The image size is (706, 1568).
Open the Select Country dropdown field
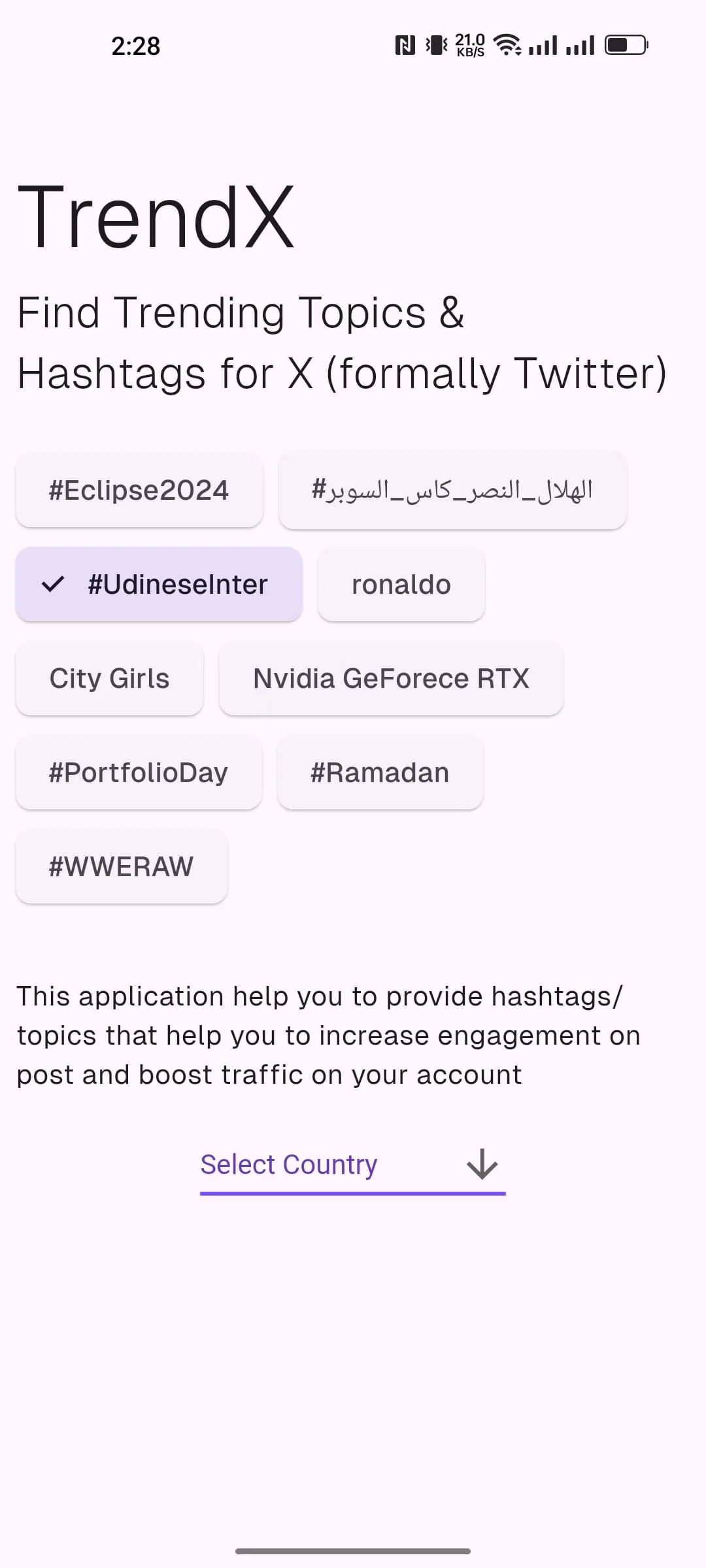353,1166
